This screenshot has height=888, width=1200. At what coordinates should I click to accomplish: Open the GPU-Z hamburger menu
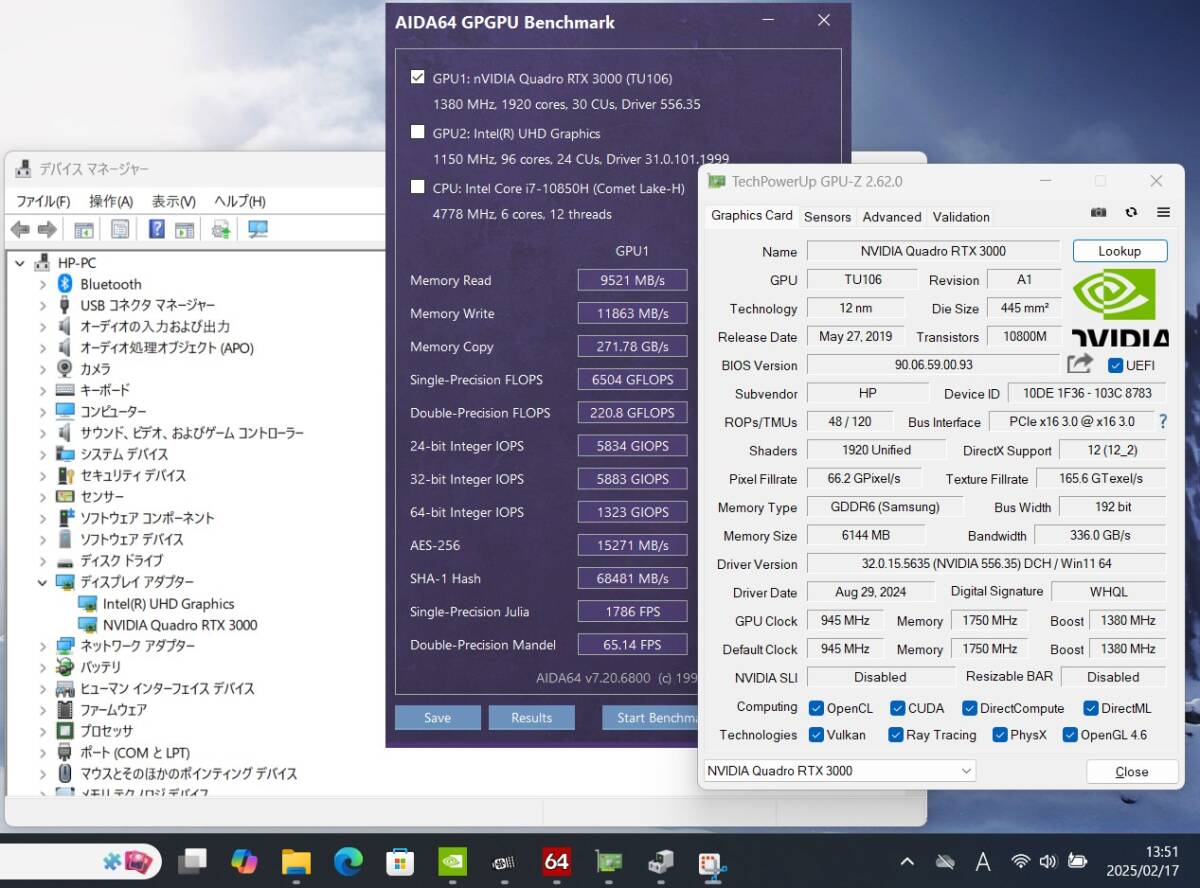[x=1163, y=212]
